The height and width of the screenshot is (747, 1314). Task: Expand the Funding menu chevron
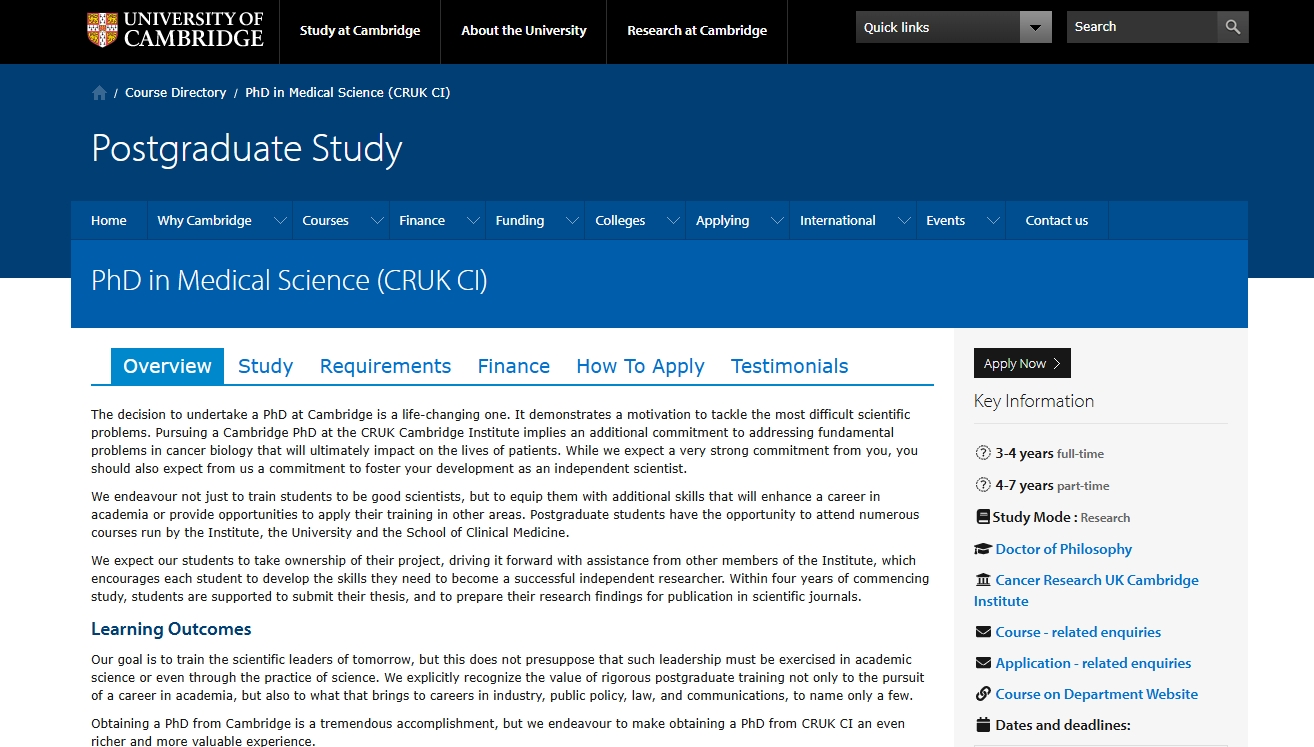click(x=573, y=221)
